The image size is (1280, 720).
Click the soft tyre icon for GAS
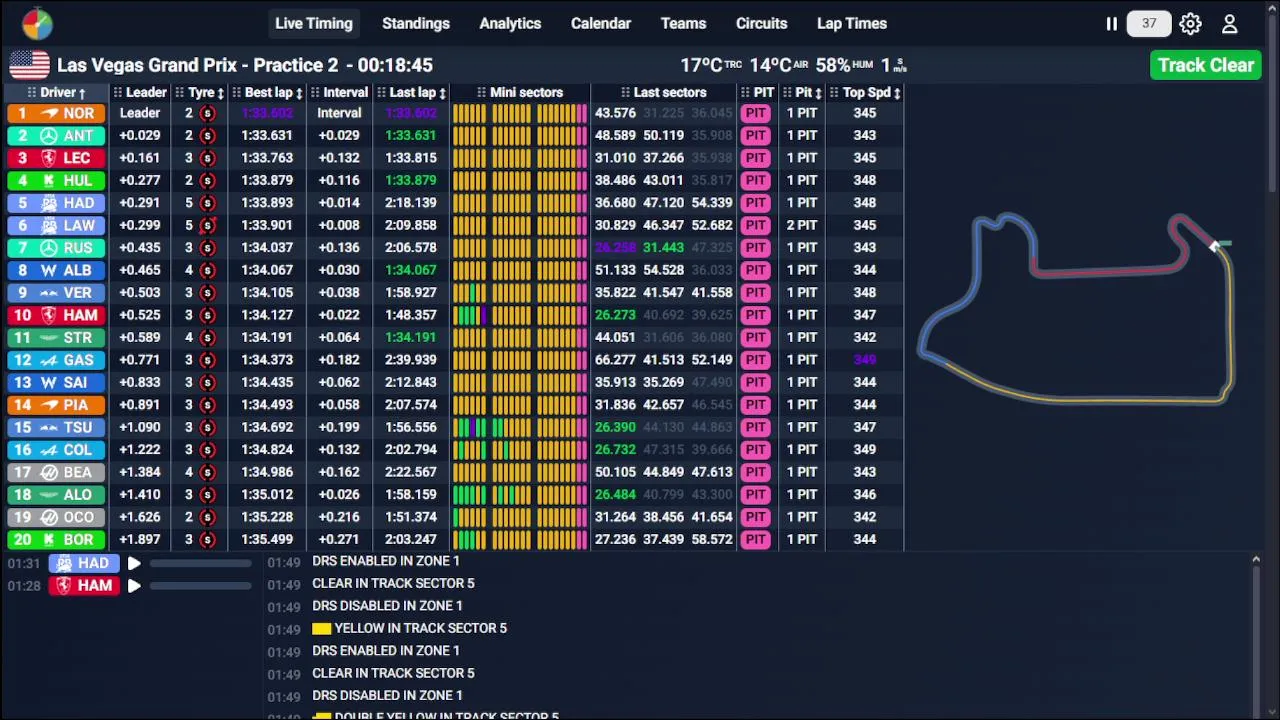pos(208,360)
